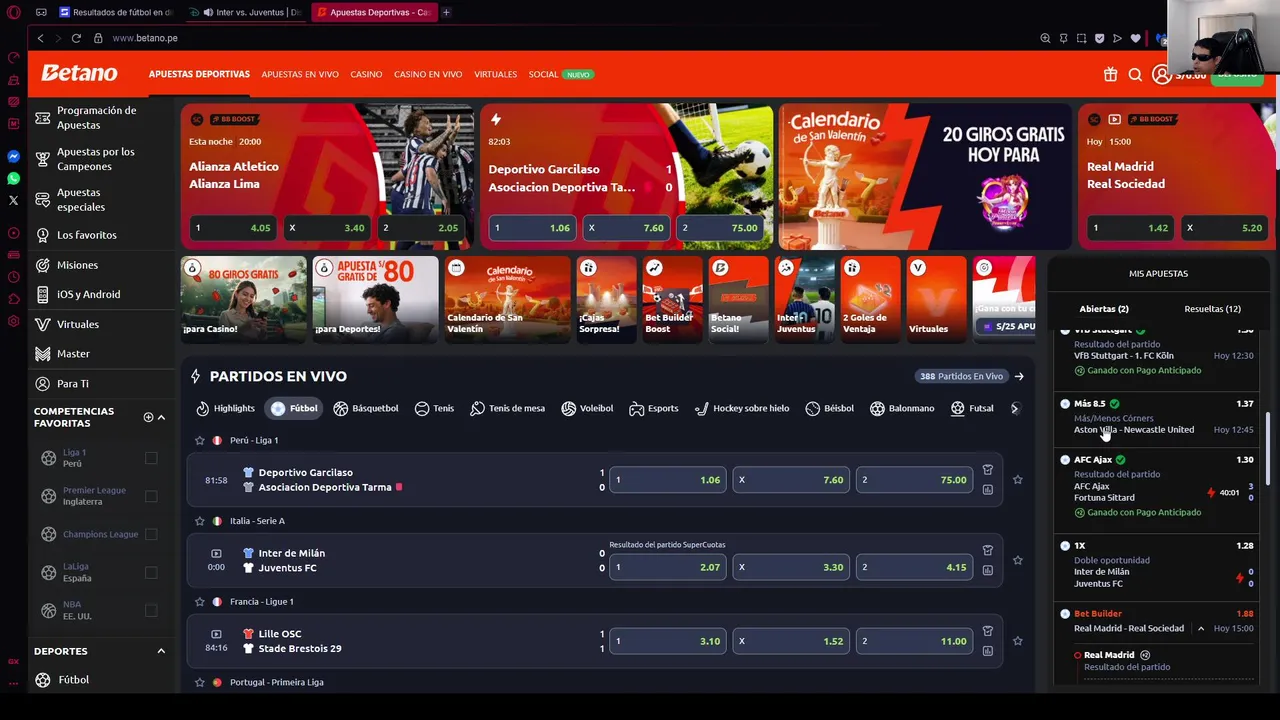1280x720 pixels.
Task: Favorite the Inter de Milán match star
Action: pyautogui.click(x=1017, y=560)
